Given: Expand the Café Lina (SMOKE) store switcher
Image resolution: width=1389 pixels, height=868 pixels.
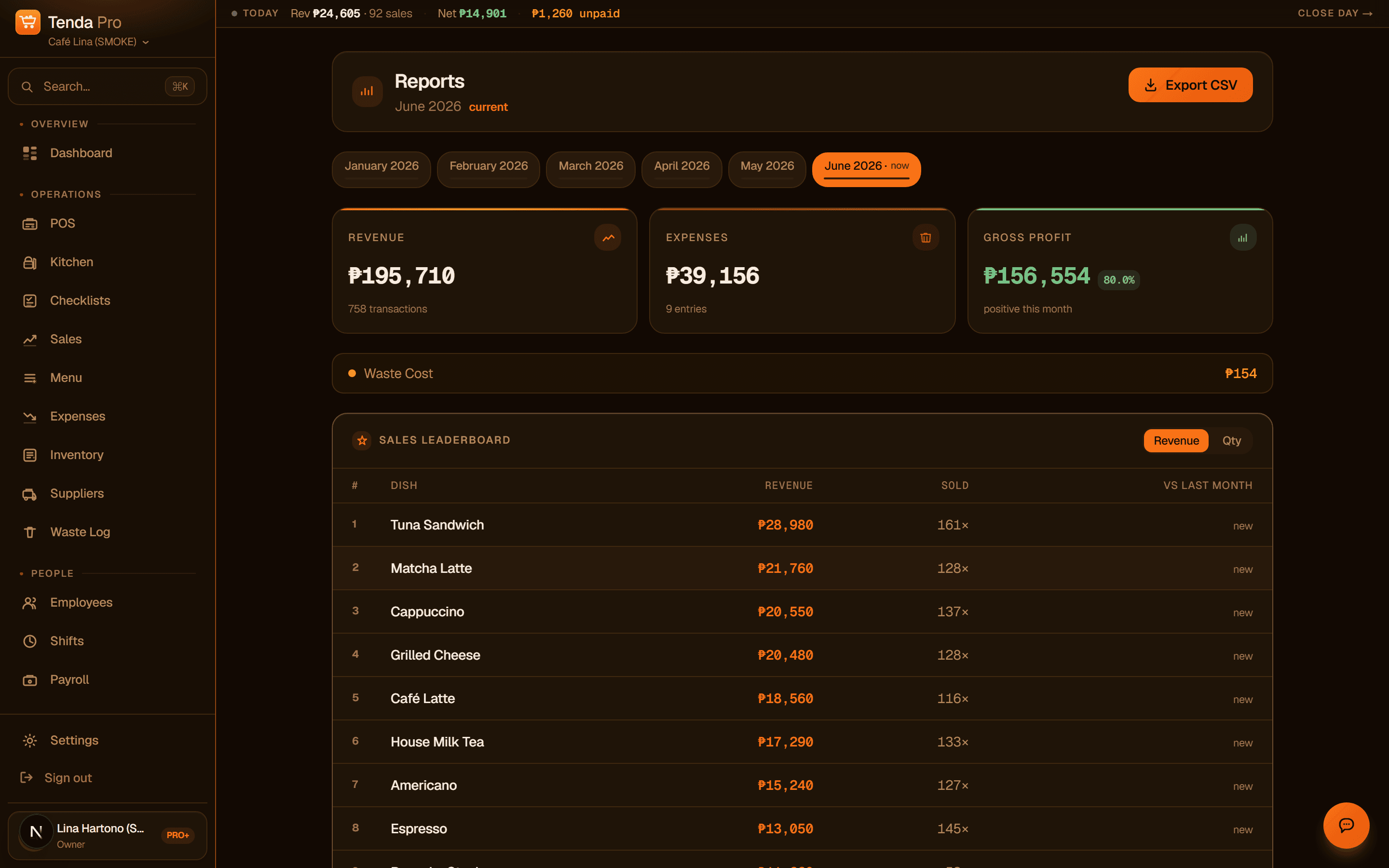Looking at the screenshot, I should click(99, 42).
